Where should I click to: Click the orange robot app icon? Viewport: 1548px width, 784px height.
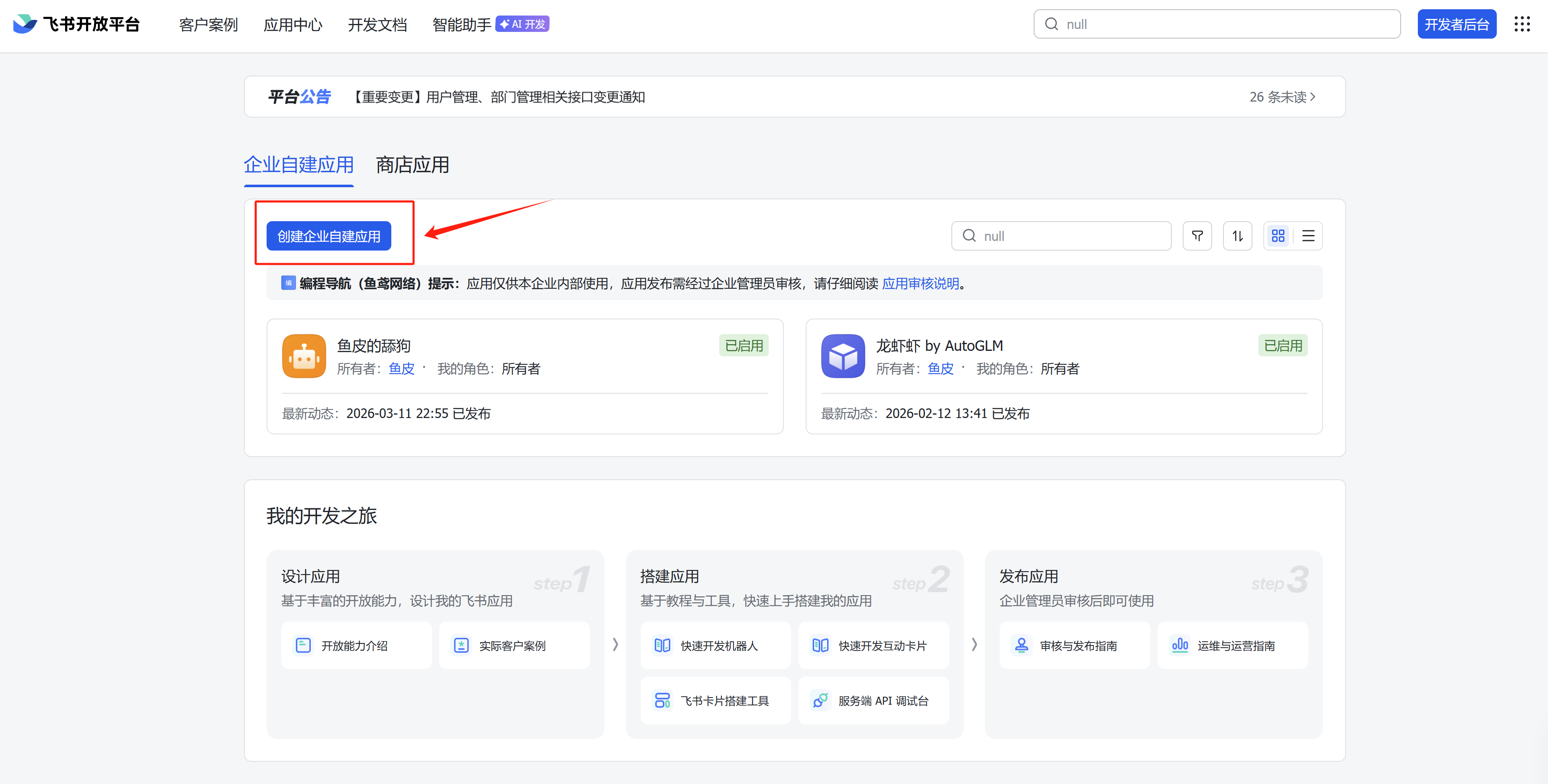(x=304, y=355)
